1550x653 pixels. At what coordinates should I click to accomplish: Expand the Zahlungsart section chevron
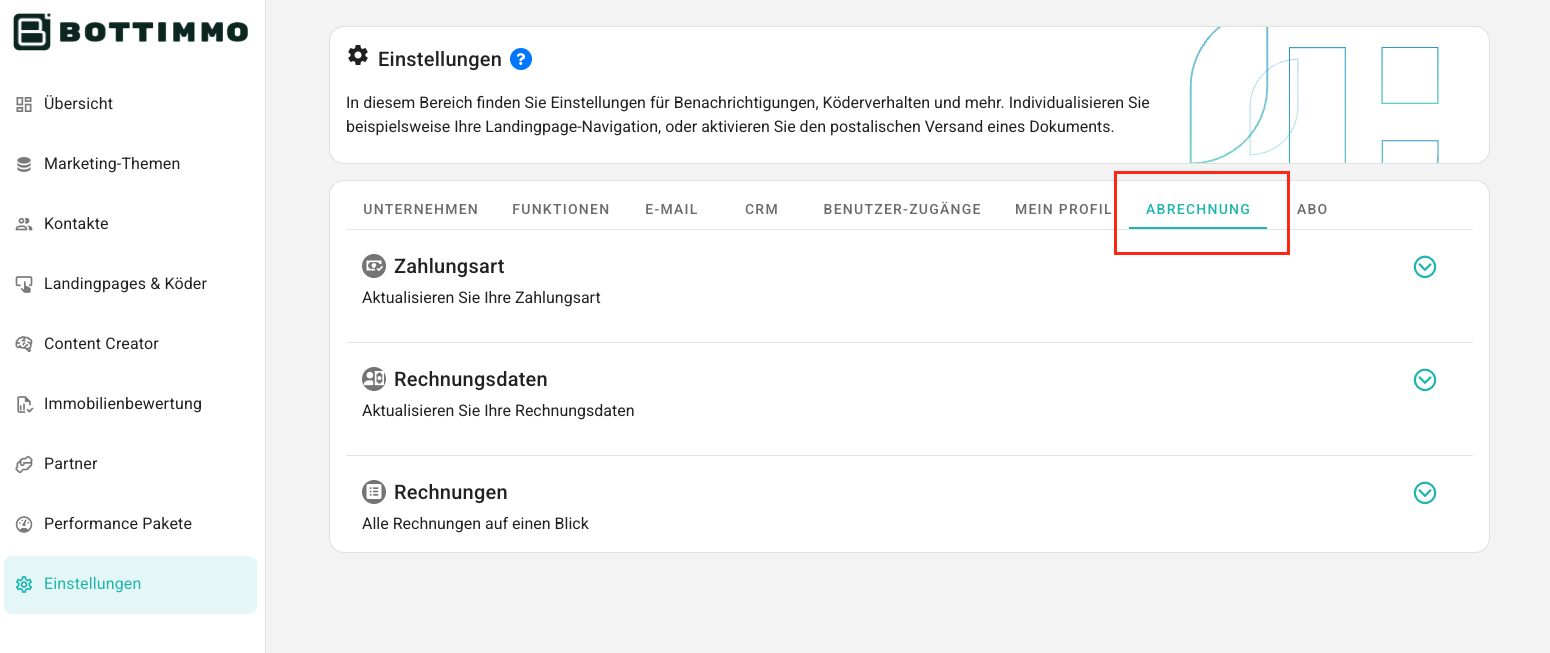point(1425,267)
